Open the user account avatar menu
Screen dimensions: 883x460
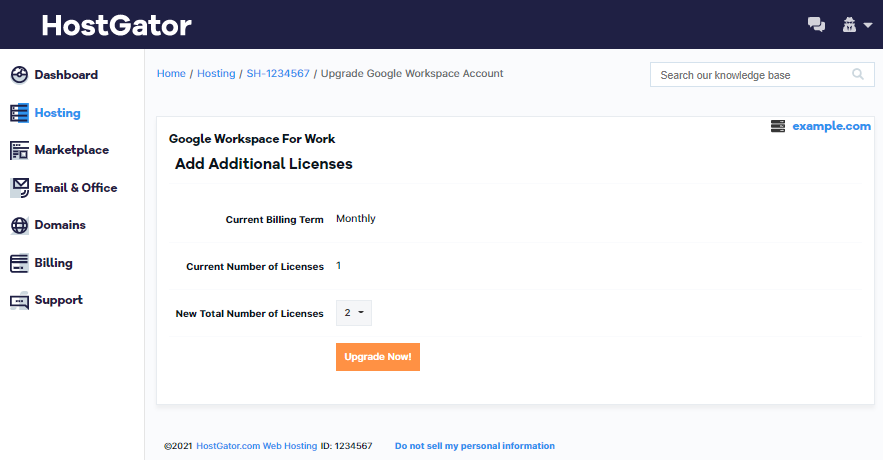(x=857, y=25)
